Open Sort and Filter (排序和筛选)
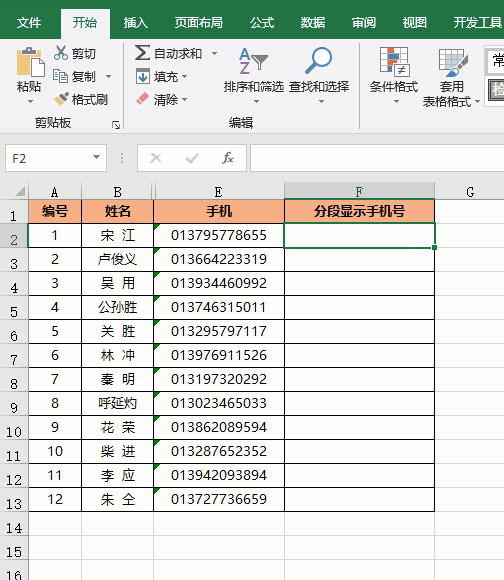 pyautogui.click(x=253, y=75)
